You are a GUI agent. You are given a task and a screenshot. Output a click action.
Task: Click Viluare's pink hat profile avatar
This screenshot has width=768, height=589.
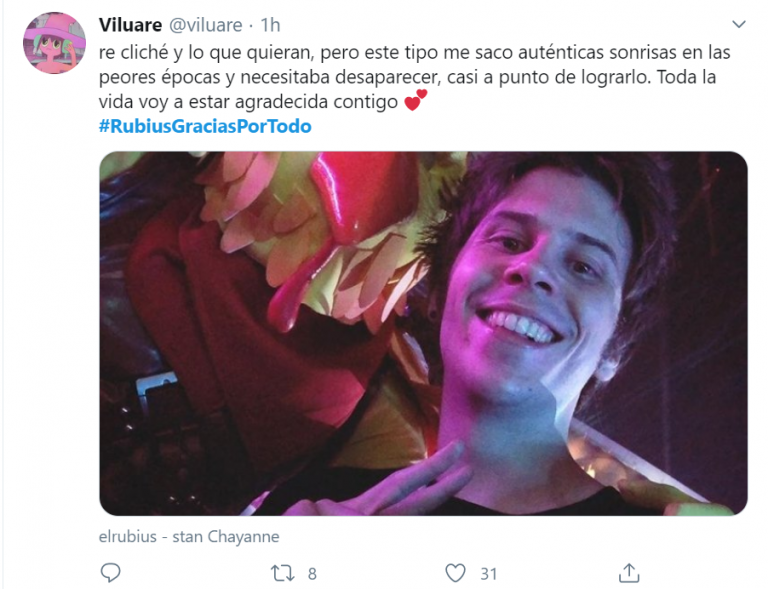click(x=54, y=43)
